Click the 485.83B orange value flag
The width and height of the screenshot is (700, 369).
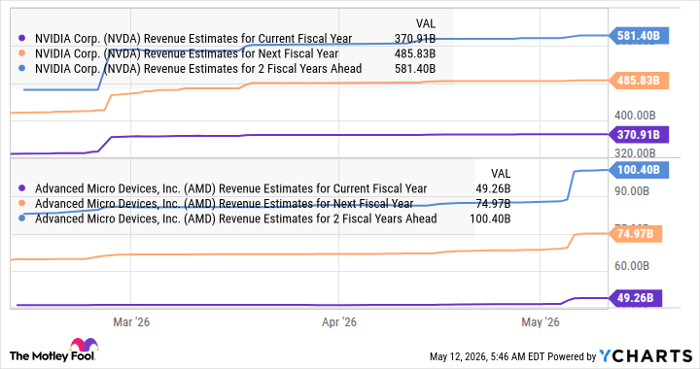click(639, 81)
